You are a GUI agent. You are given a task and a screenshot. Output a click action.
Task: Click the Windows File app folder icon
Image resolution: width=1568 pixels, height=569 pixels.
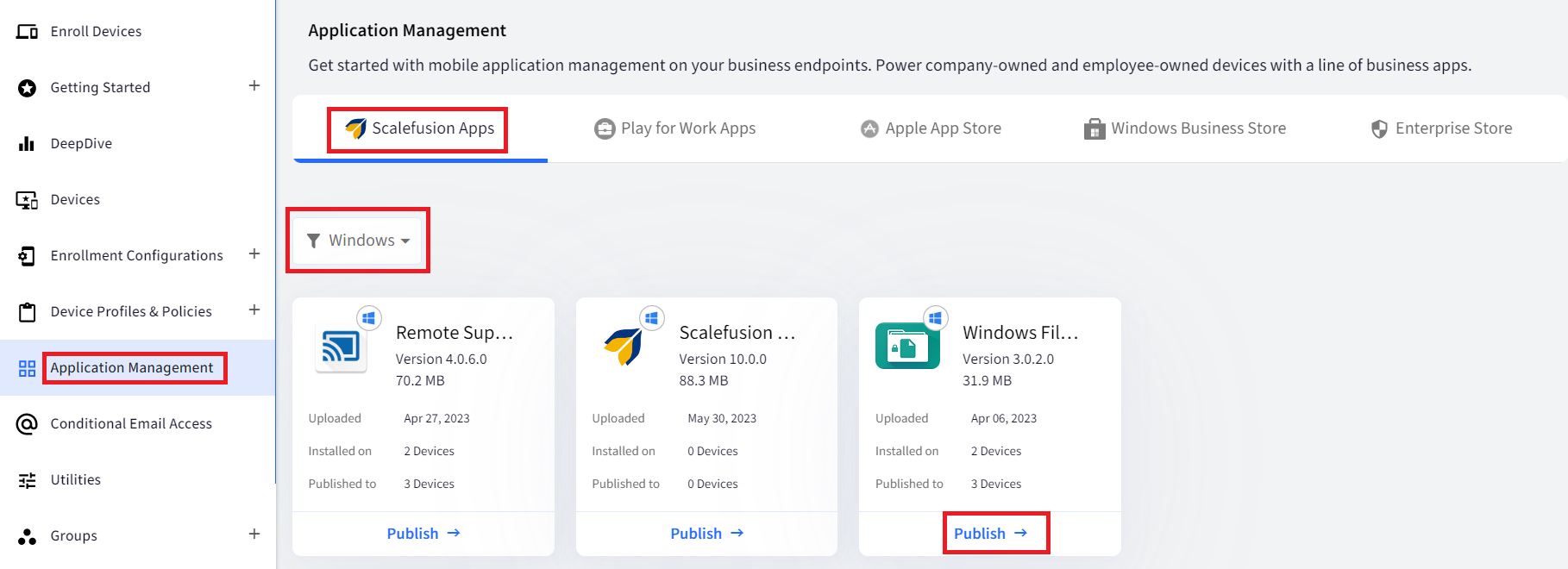(907, 346)
